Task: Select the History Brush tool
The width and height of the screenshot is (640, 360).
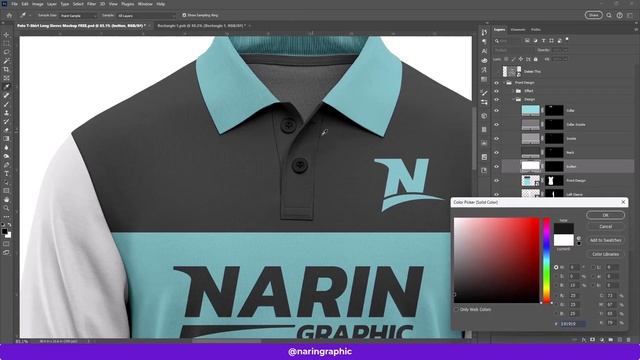Action: point(6,122)
